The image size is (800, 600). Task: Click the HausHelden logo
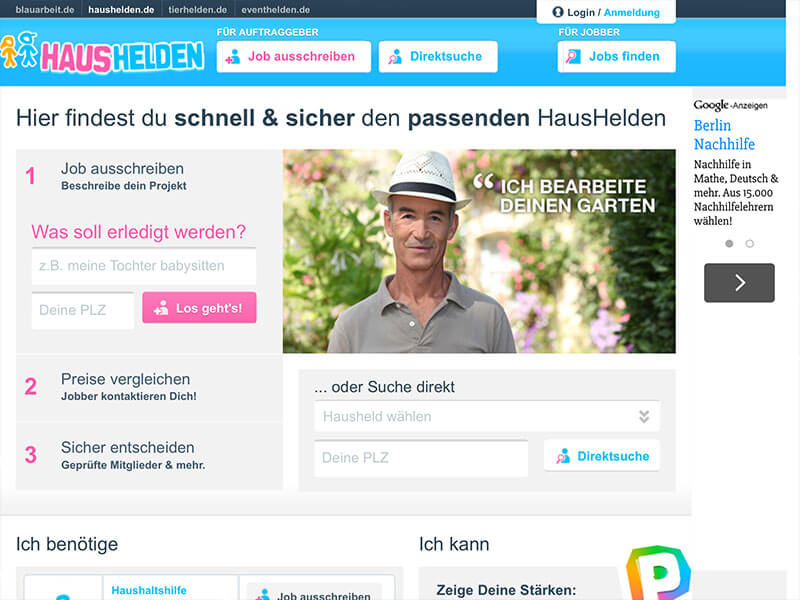coord(102,53)
